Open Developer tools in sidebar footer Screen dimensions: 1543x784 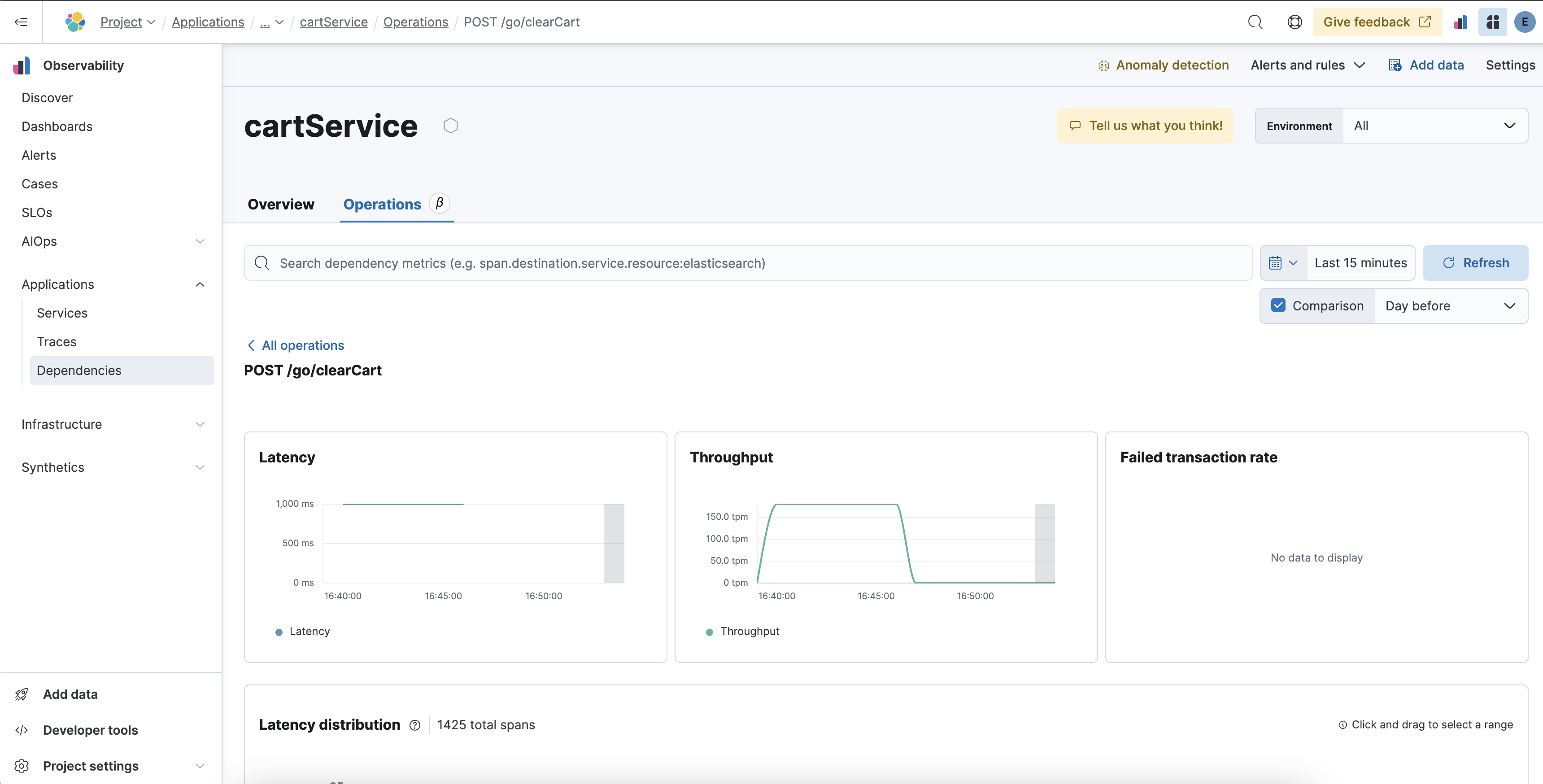tap(91, 730)
